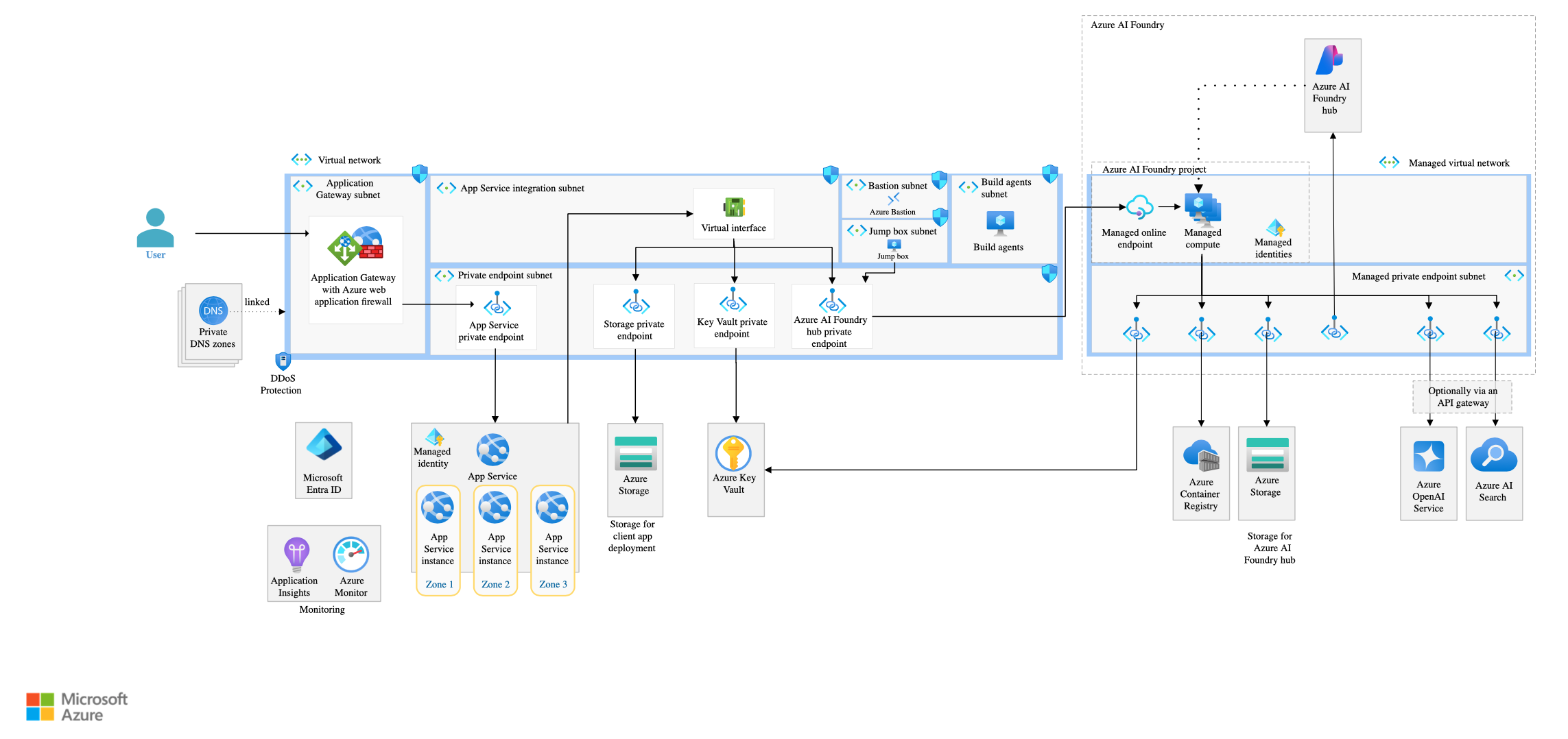This screenshot has height=739, width=1568.
Task: Click the 'Application Gateway subnet' label
Action: pyautogui.click(x=348, y=189)
